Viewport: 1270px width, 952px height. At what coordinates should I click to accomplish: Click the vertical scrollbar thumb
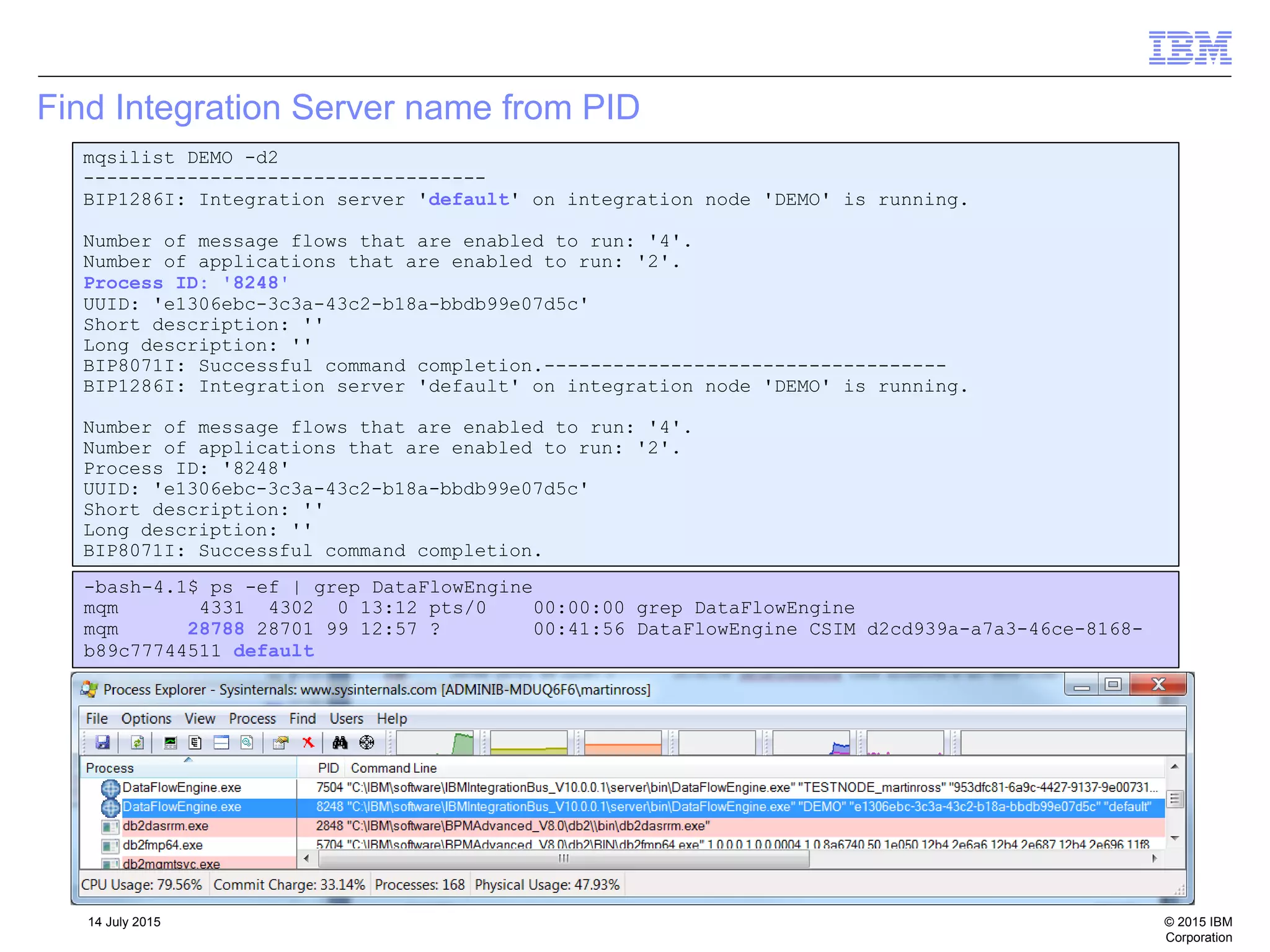tap(1175, 799)
